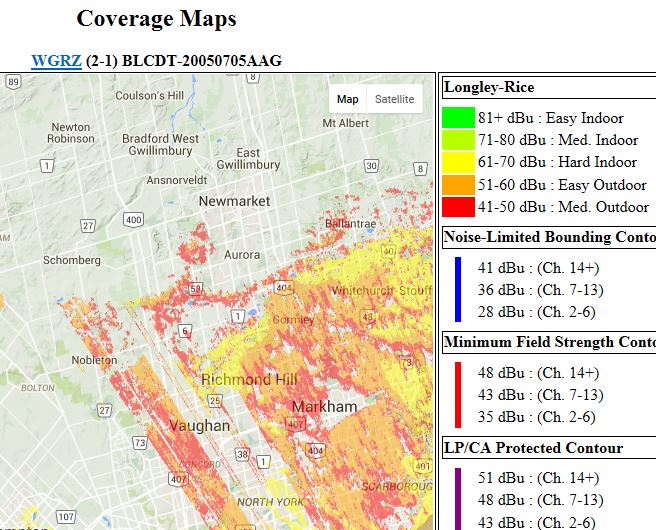The height and width of the screenshot is (530, 656).
Task: Click the Richmond Hill city label
Action: 249,380
